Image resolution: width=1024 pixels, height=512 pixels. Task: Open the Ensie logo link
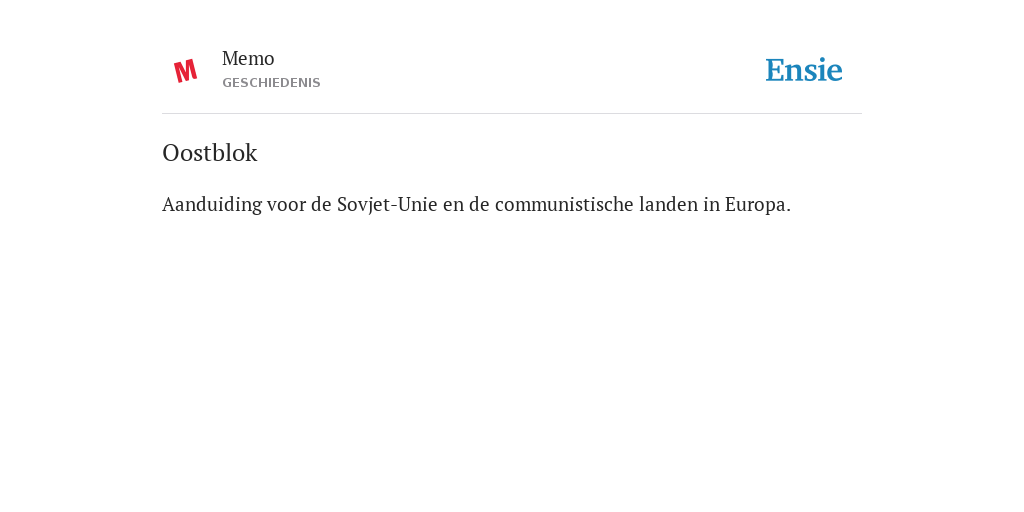pyautogui.click(x=804, y=70)
